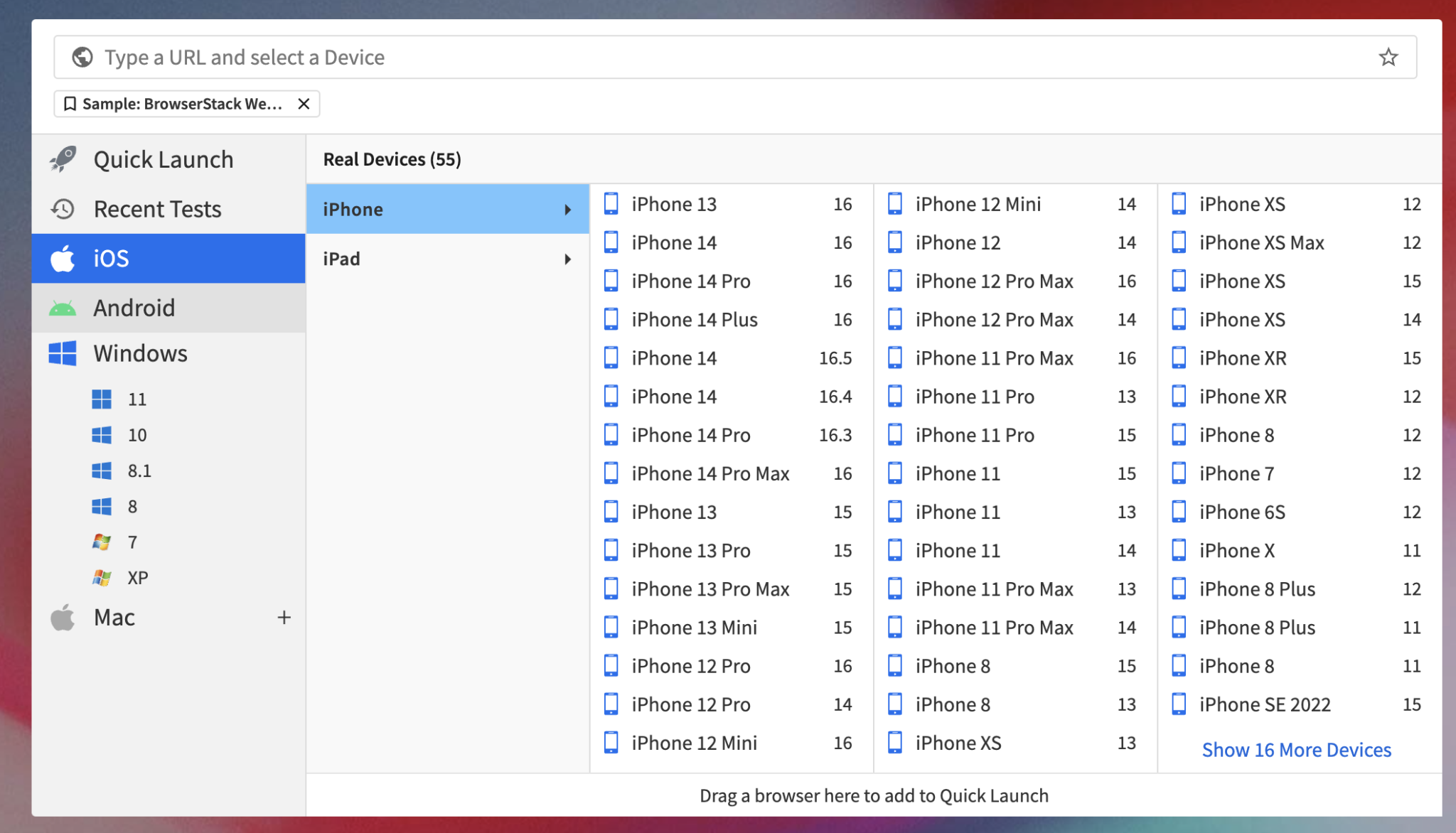Select Windows 8.1 from the sidebar

[139, 471]
